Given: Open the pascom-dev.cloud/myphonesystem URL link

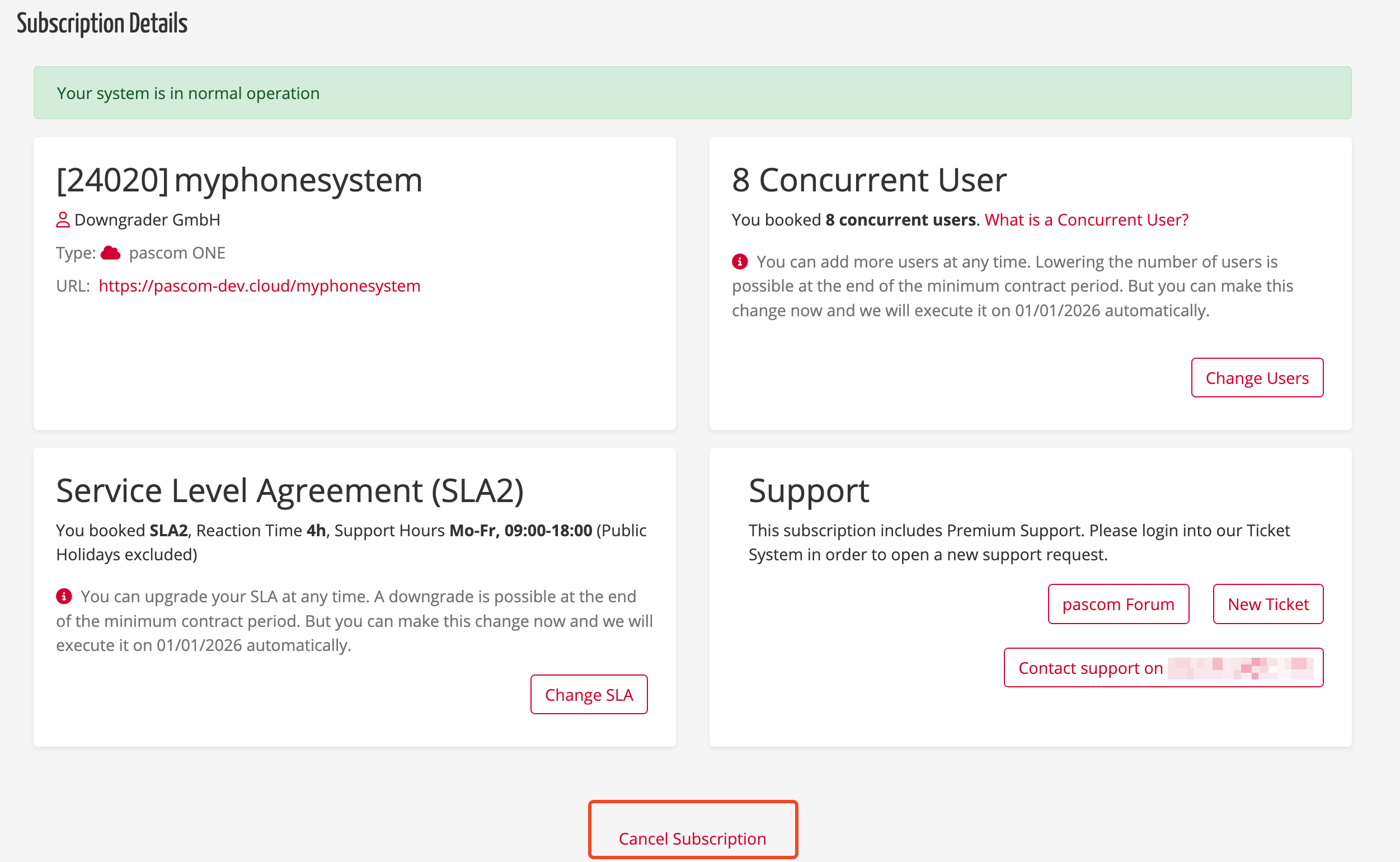Looking at the screenshot, I should click(259, 285).
